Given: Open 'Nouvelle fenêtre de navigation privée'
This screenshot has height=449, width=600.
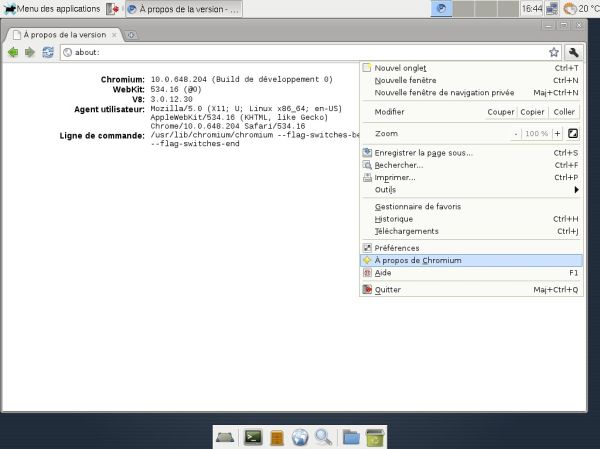Looking at the screenshot, I should pos(471,93).
